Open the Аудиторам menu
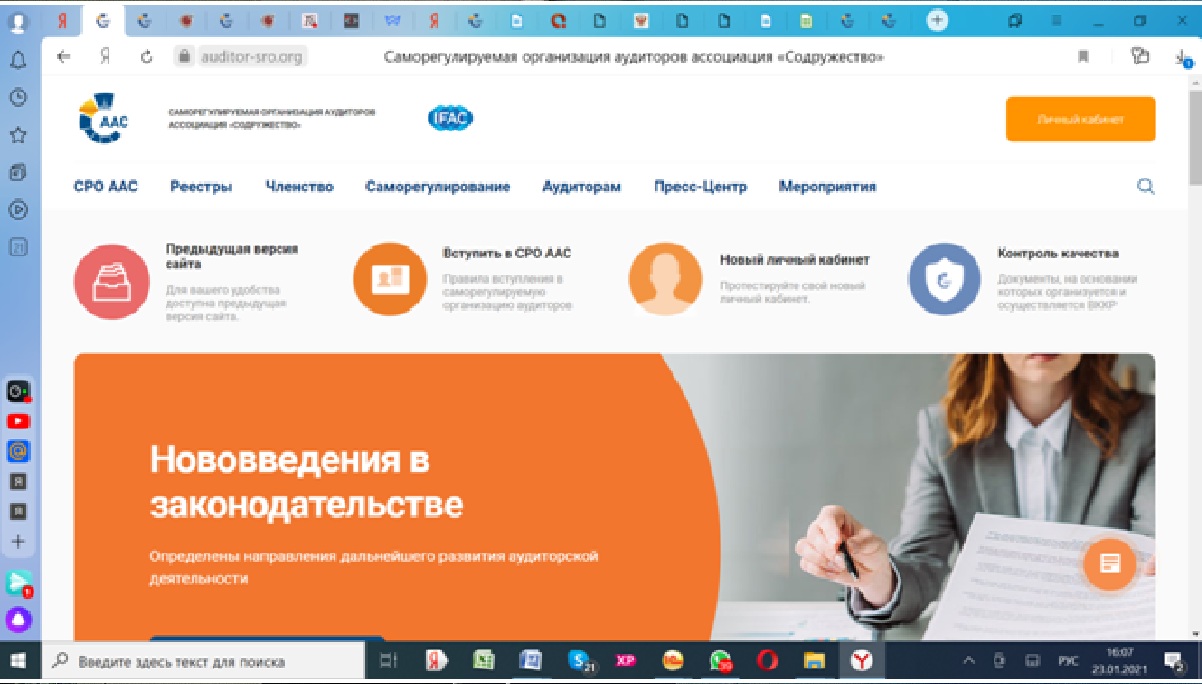The height and width of the screenshot is (684, 1202). (x=581, y=186)
